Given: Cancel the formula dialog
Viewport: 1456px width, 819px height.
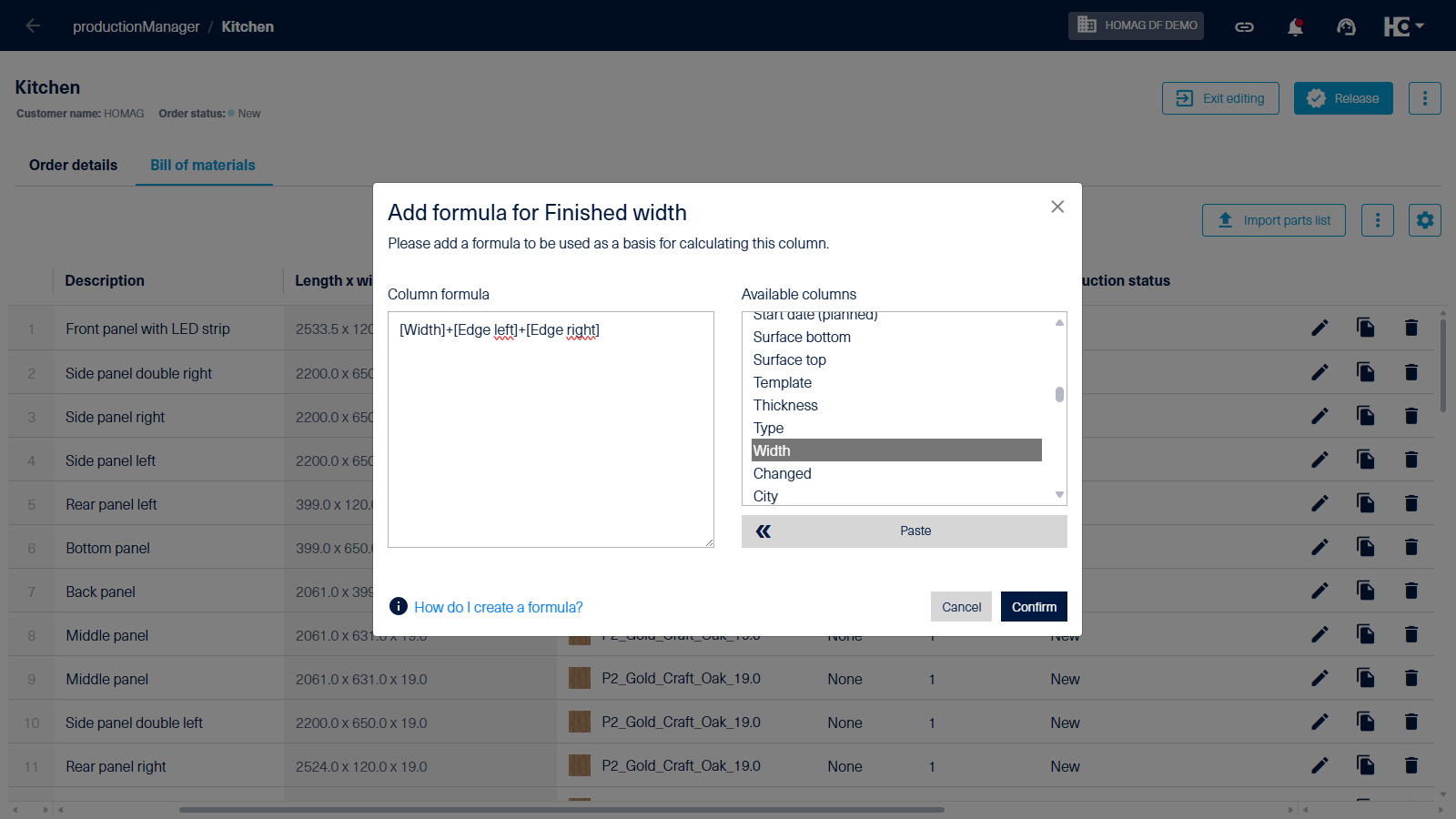Looking at the screenshot, I should point(961,607).
